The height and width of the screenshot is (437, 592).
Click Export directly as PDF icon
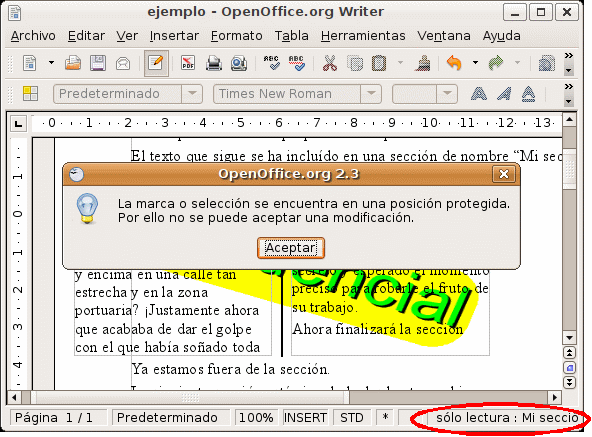[x=188, y=63]
